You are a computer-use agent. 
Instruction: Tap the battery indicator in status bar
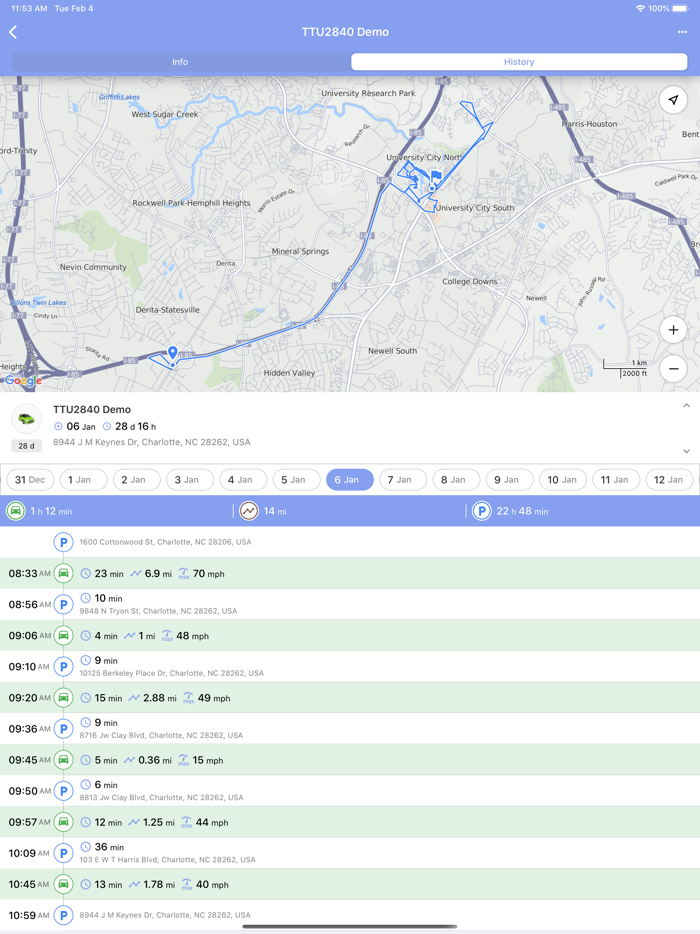pos(680,8)
